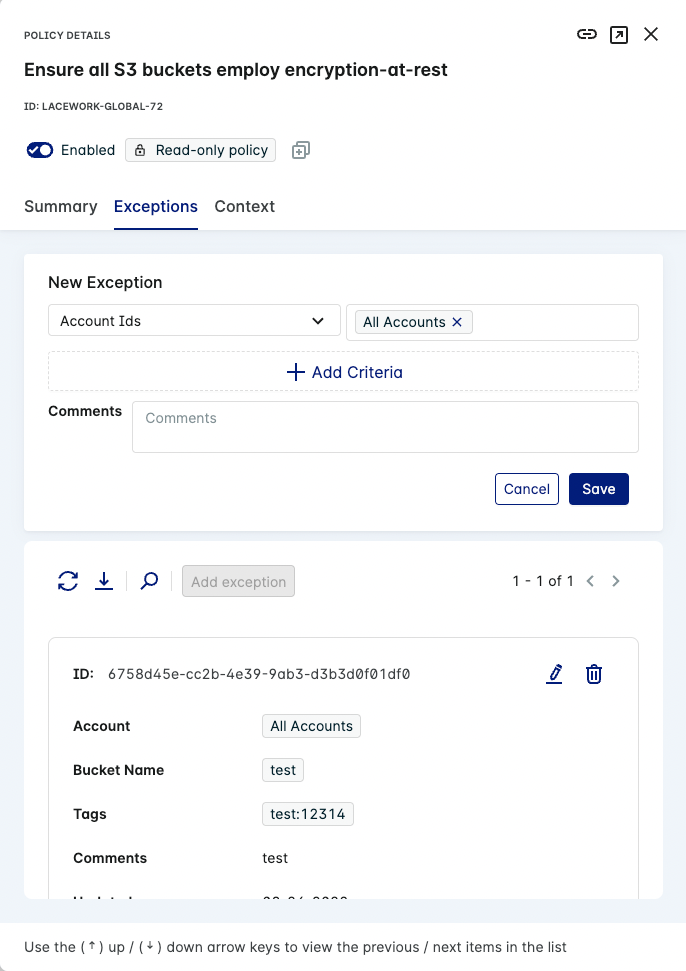Screen dimensions: 686x971
Task: Search exceptions with magnifier icon
Action: (149, 581)
